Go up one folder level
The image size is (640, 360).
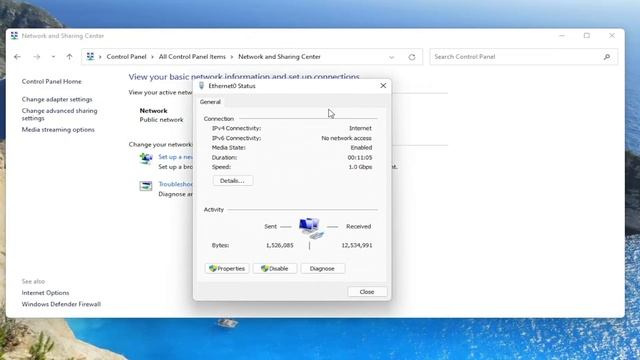(x=69, y=57)
